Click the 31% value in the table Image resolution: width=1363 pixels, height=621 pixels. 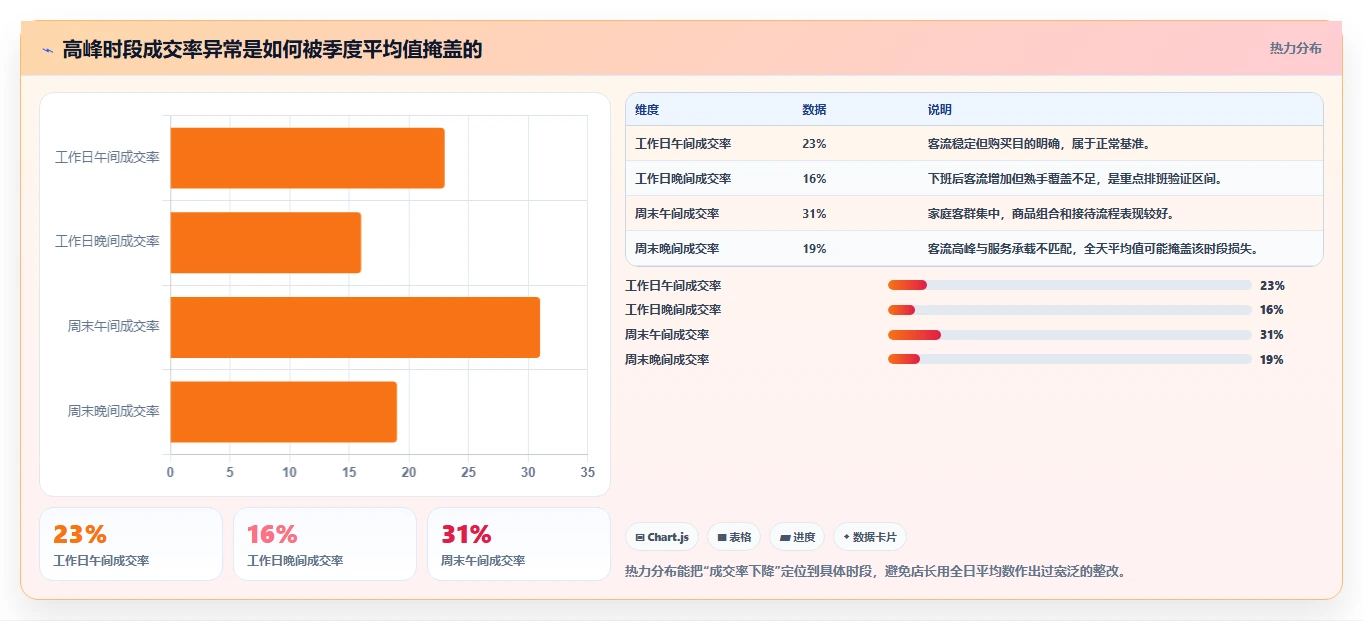click(x=814, y=214)
